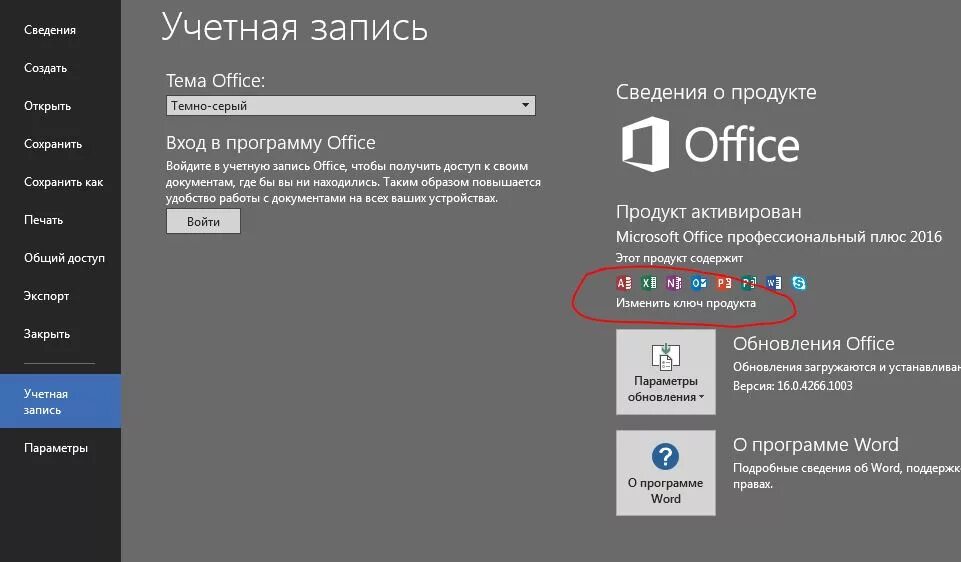
Task: Click the version text 16.0.4266.1003
Action: point(815,385)
